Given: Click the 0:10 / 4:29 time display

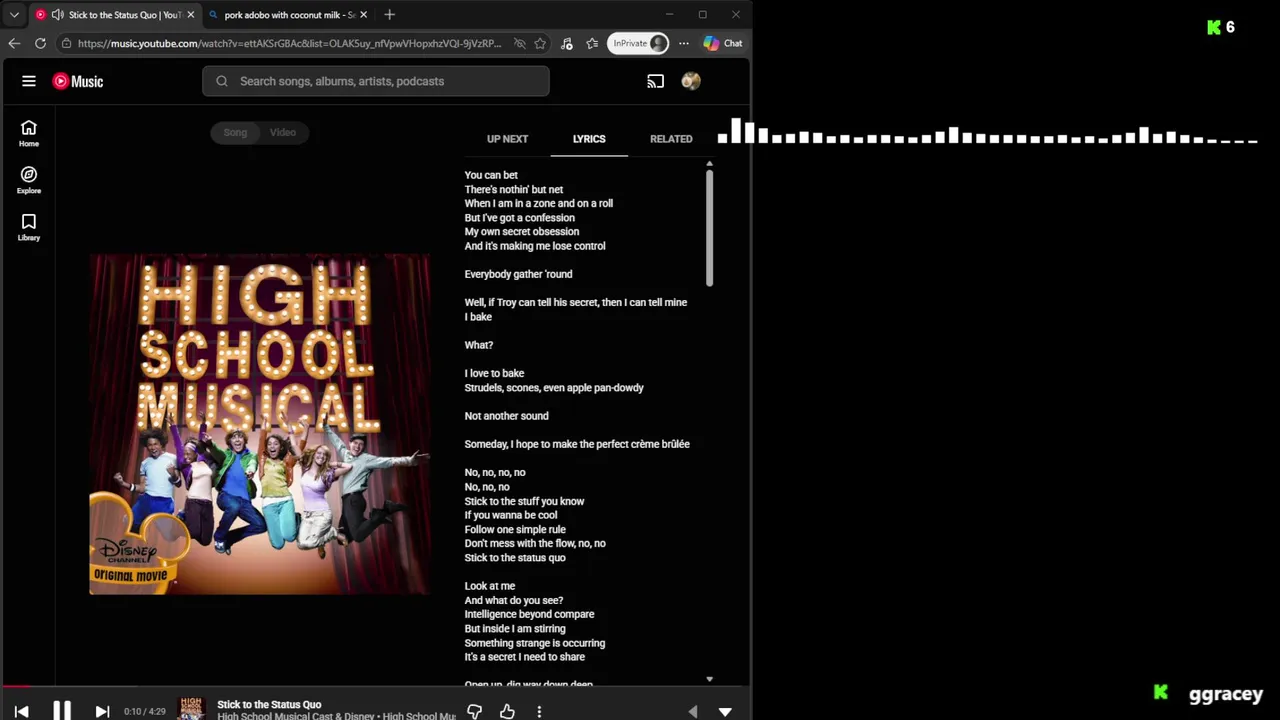Looking at the screenshot, I should 144,711.
